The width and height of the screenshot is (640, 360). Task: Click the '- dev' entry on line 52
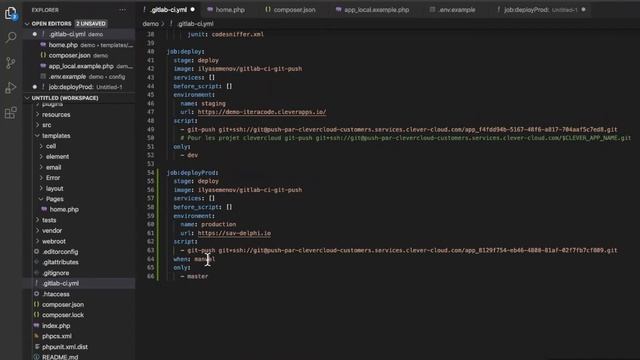(189, 155)
